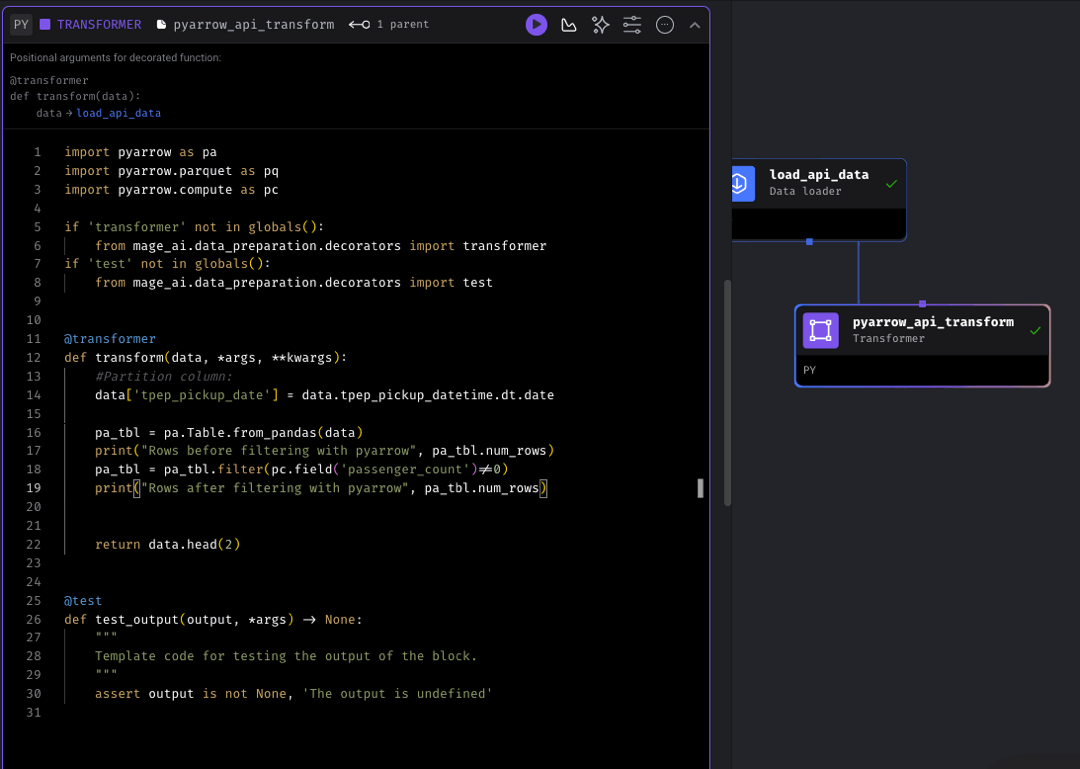Screen dimensions: 1080x769
Task: Click the 'assert output is not None' line
Action: 293,694
